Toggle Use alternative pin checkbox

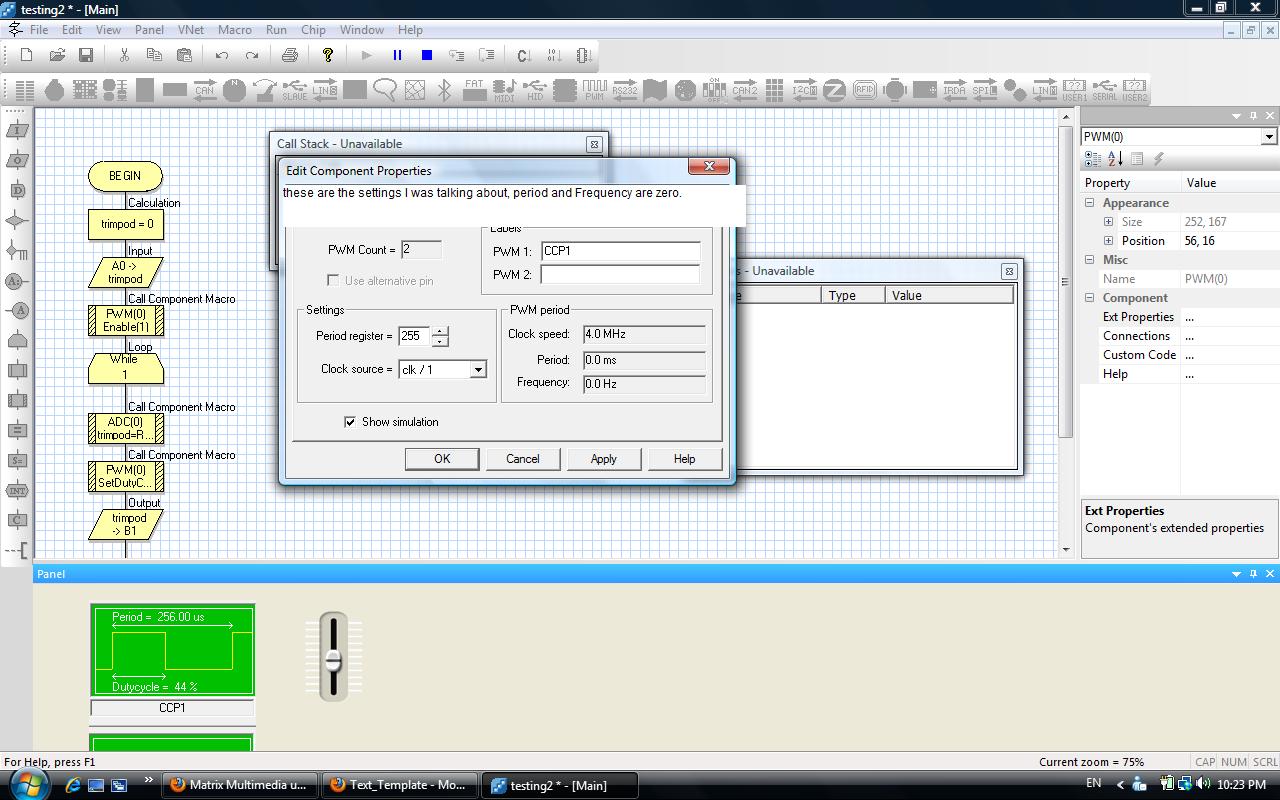[334, 280]
